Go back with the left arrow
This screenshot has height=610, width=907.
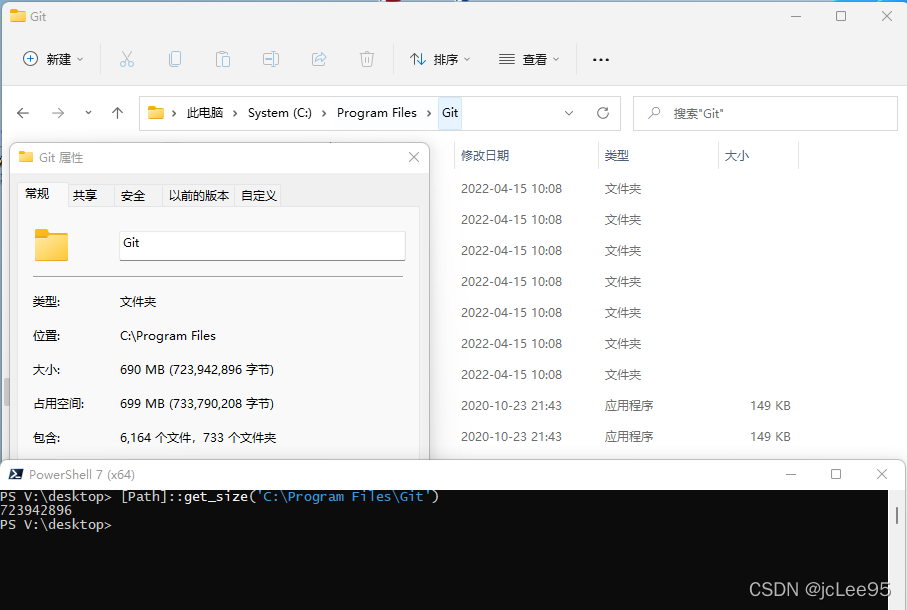23,113
